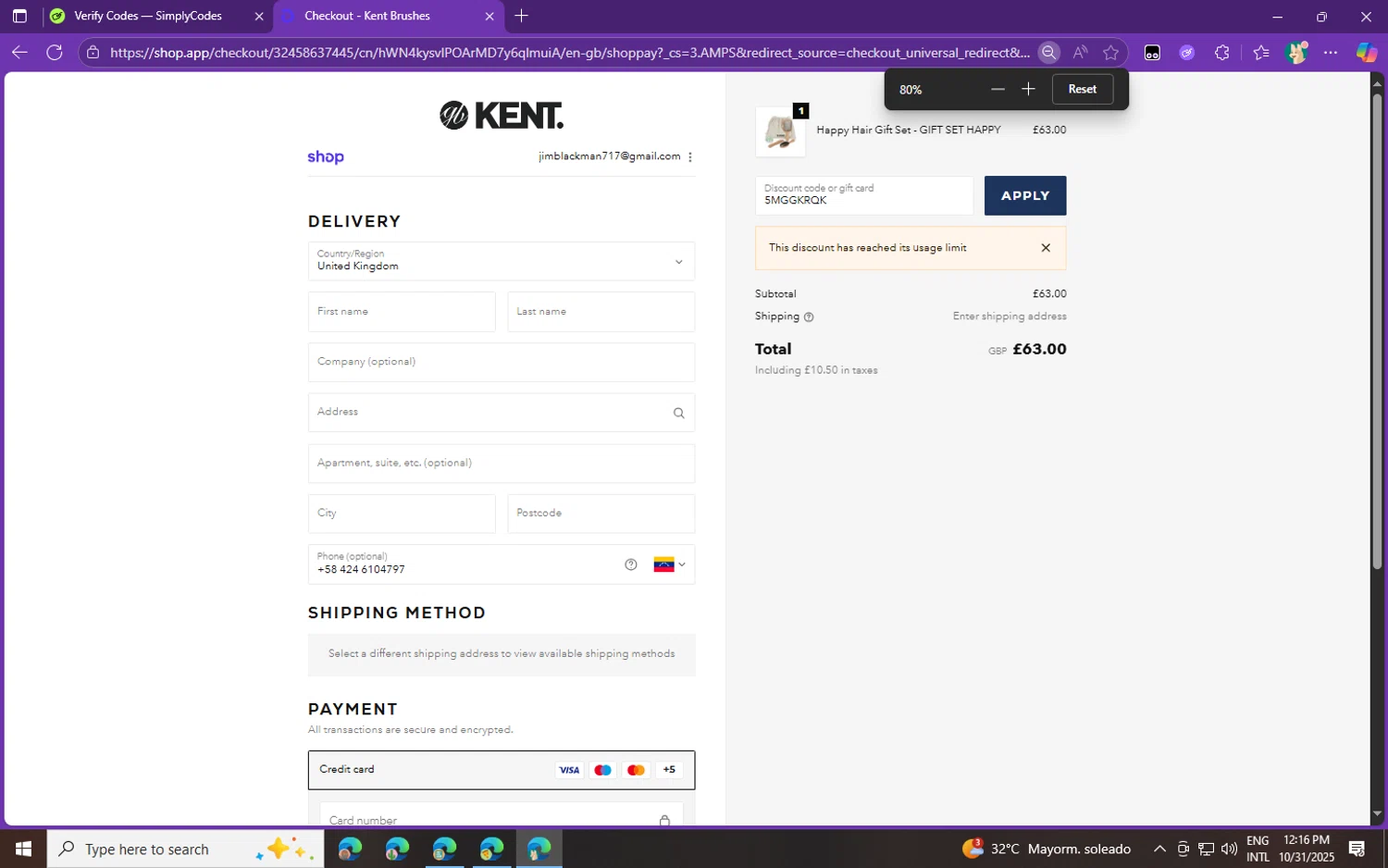Click the Discount code or gift card field
This screenshot has height=868, width=1388.
[x=864, y=195]
